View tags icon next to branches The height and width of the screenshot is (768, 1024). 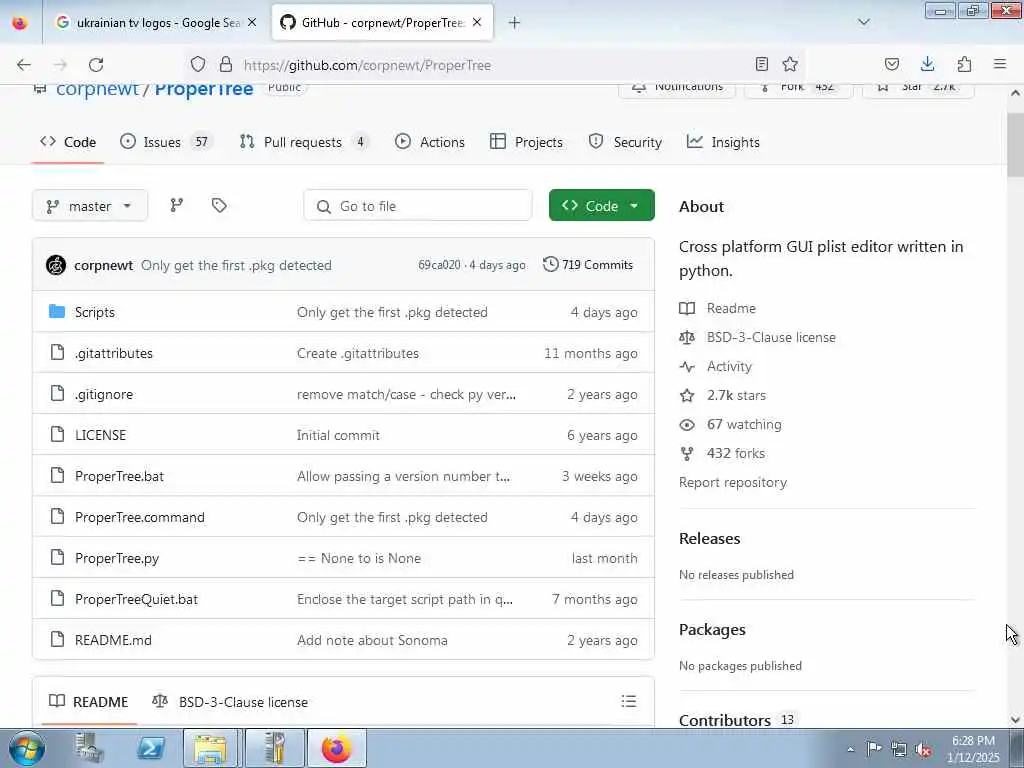[219, 206]
